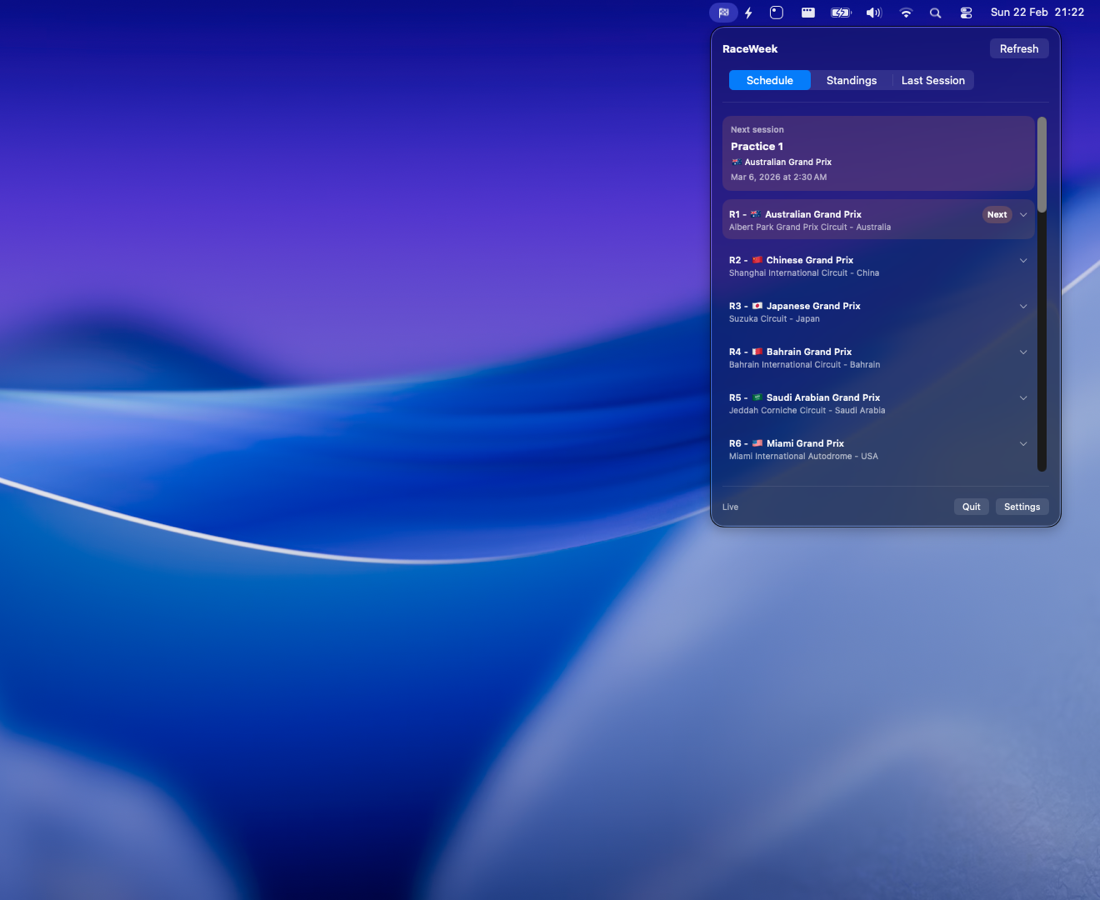Click the Japanese flag on the R3 row
Viewport: 1100px width, 900px height.
(x=757, y=305)
